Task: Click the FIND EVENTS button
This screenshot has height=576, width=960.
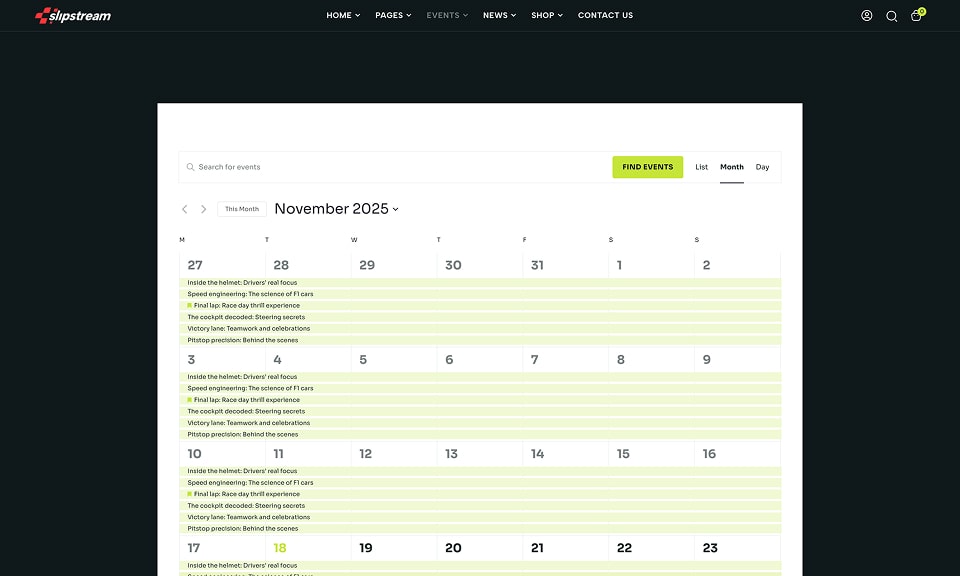Action: pyautogui.click(x=648, y=167)
